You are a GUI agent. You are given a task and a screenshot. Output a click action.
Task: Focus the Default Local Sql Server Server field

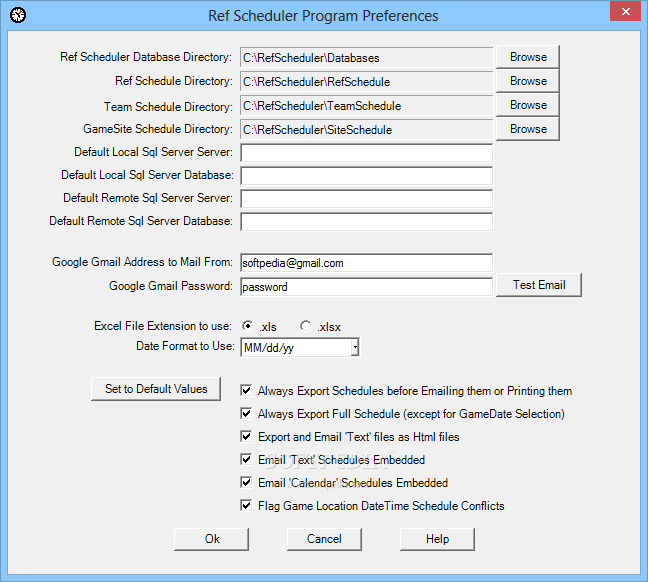pos(366,153)
